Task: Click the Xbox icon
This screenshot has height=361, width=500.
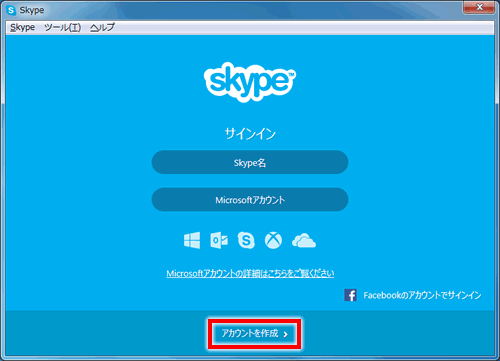Action: 273,240
